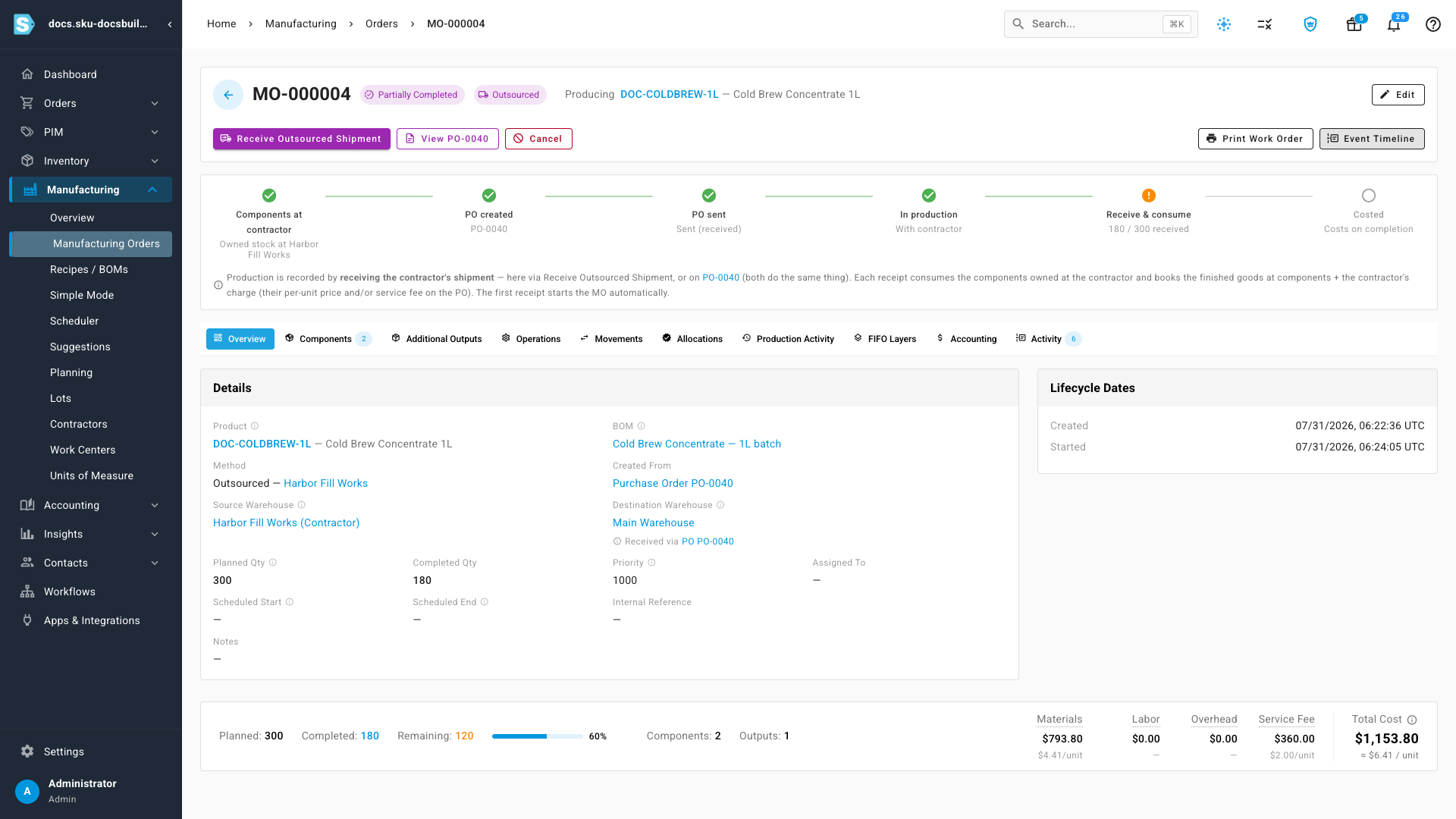Open the FIFO Layers tab

tap(885, 339)
